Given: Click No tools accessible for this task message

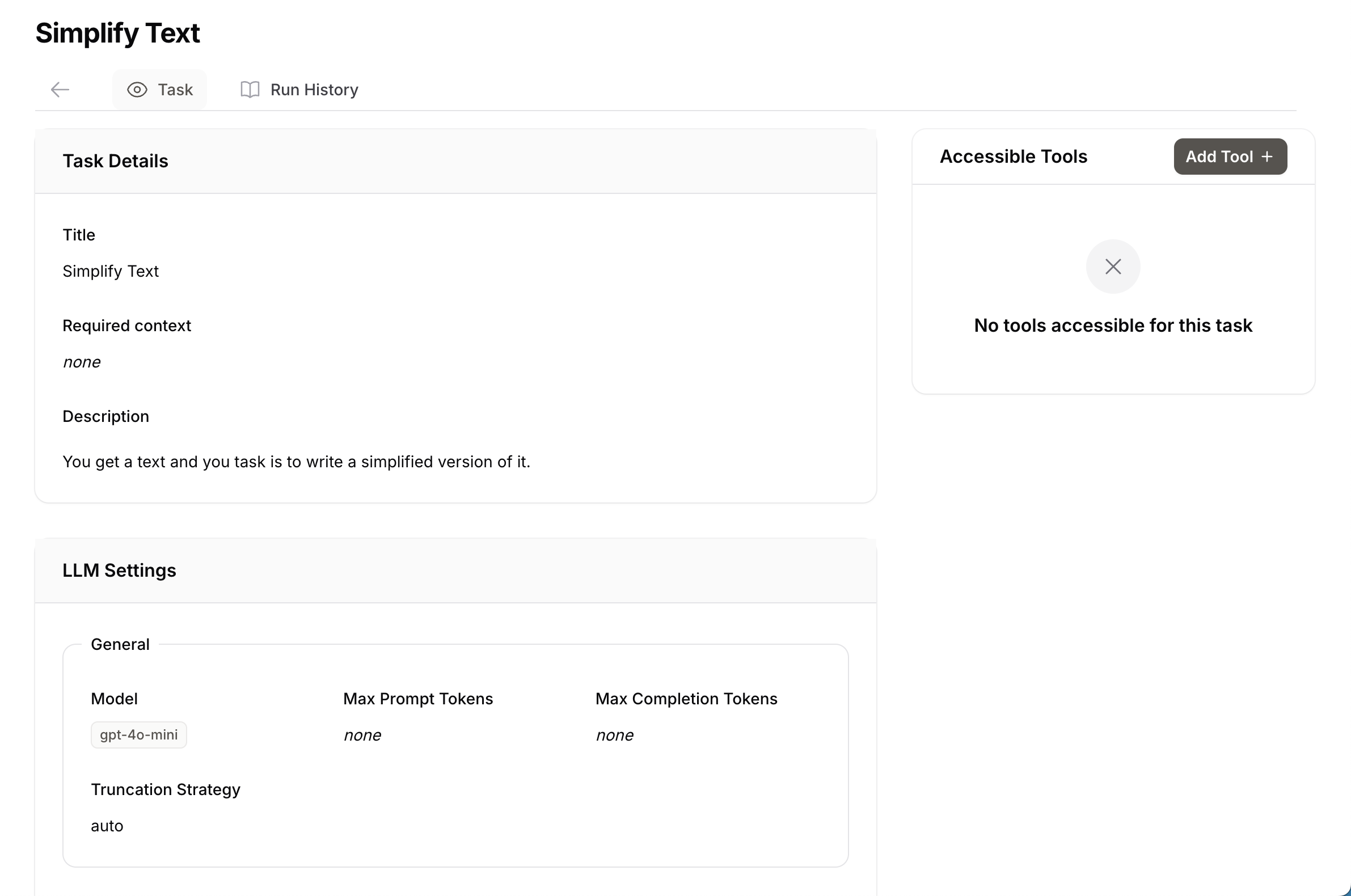Looking at the screenshot, I should coord(1113,326).
